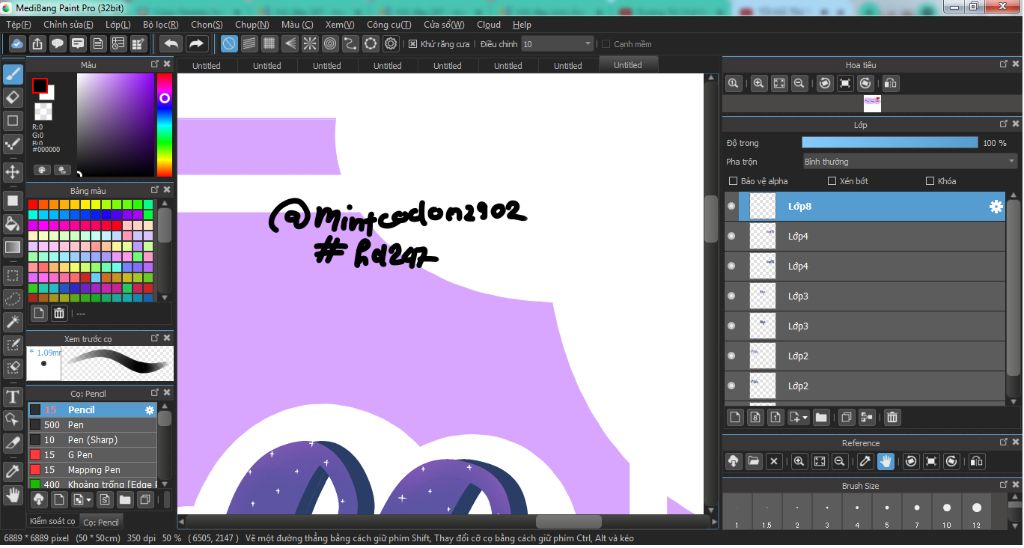Duplicate the layer using Layer panel icon
Screen dimensions: 1024x548
(846, 417)
